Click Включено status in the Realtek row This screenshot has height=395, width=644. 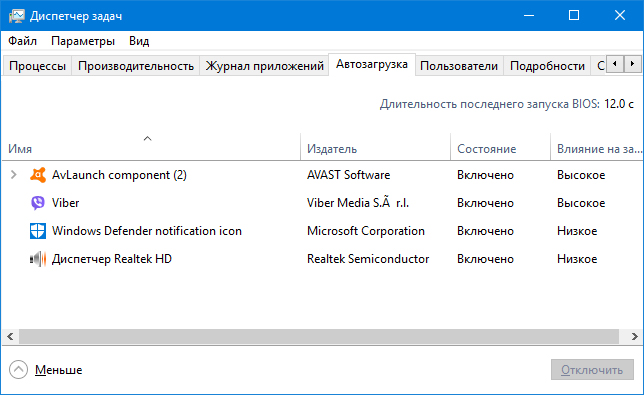click(x=485, y=259)
